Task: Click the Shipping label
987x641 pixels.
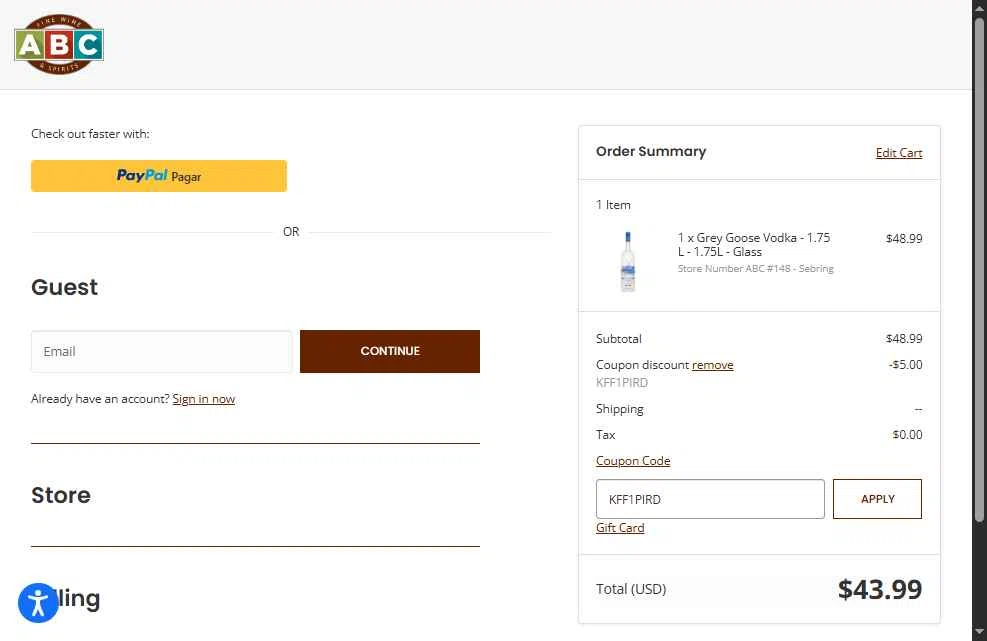Action: pos(619,409)
